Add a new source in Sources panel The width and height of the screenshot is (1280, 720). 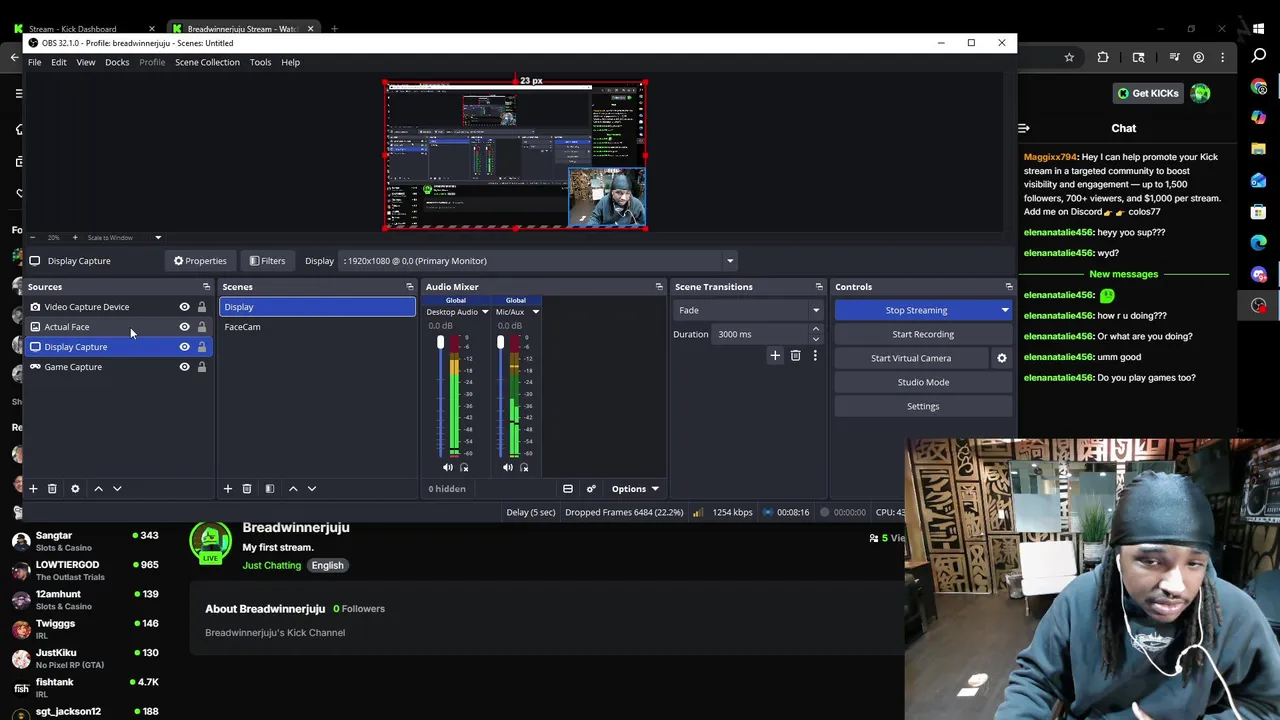(33, 489)
